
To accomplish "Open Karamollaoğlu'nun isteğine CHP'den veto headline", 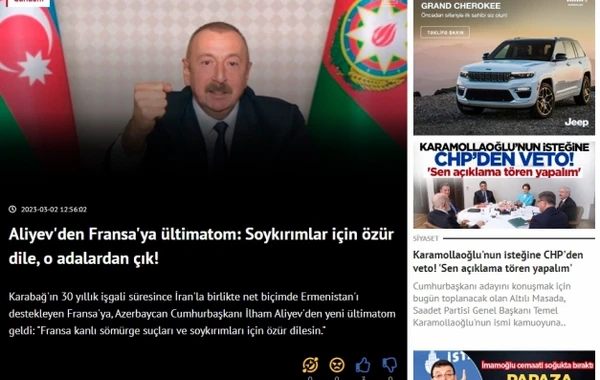I will (x=498, y=261).
